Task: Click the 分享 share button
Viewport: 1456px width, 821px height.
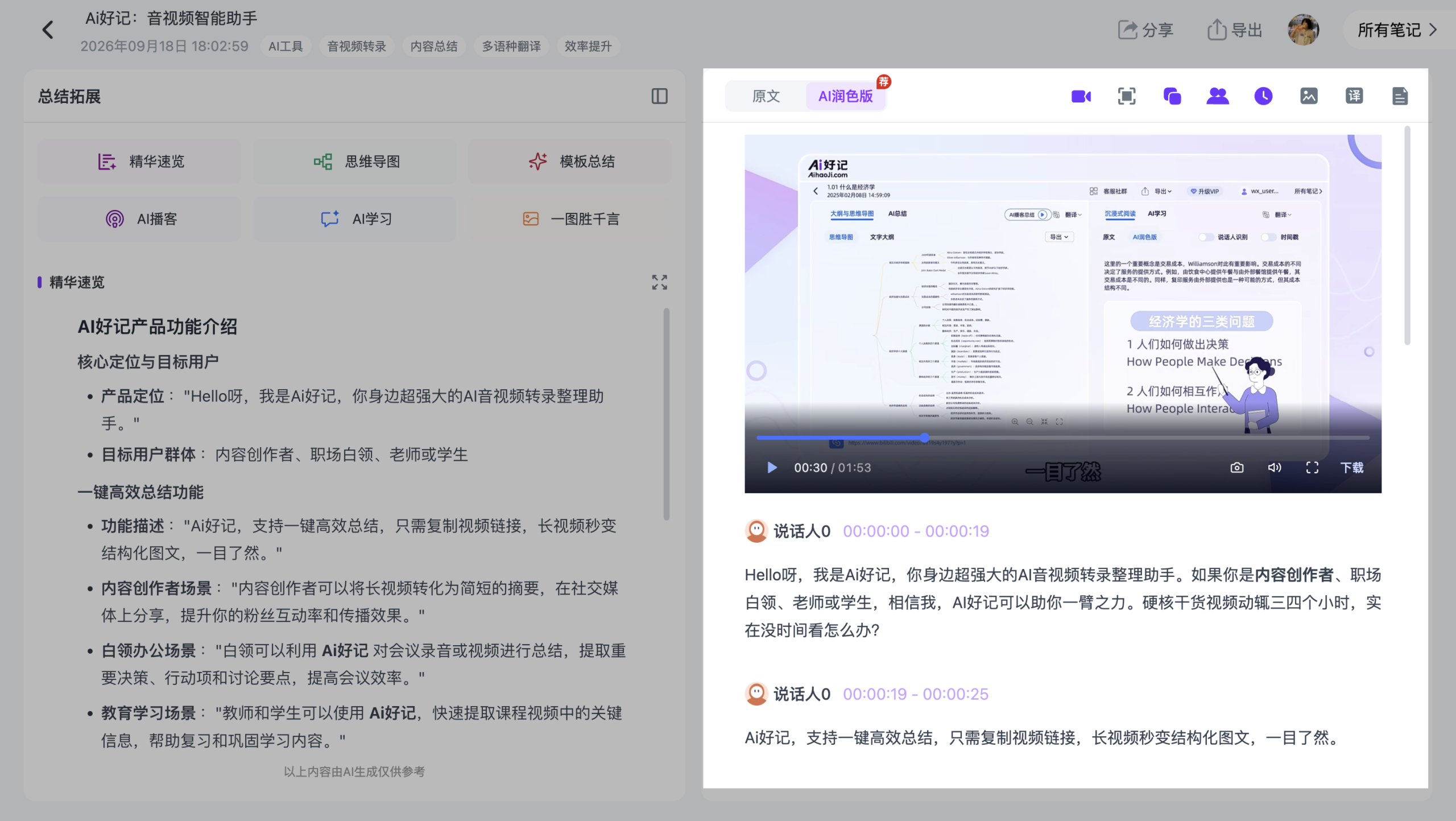Action: coord(1145,30)
